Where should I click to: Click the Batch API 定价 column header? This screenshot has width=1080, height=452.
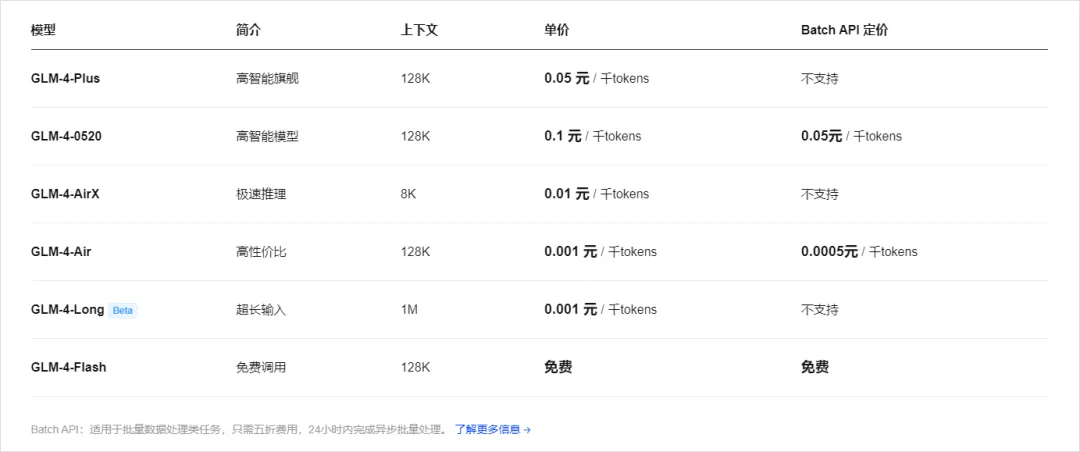pyautogui.click(x=844, y=30)
